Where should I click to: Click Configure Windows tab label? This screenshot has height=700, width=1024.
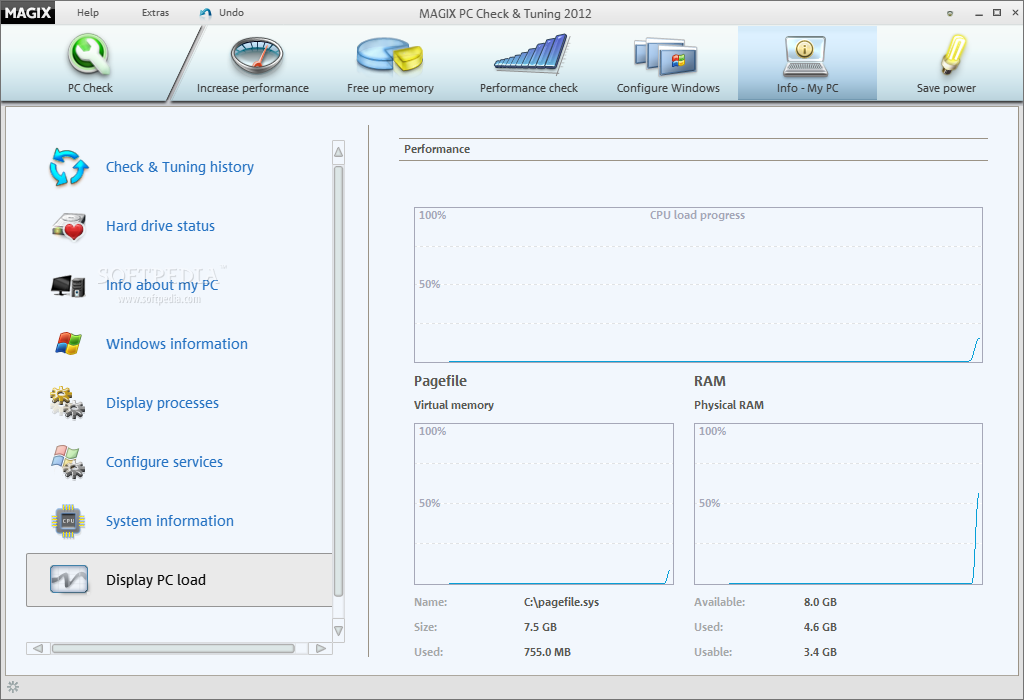pos(668,88)
